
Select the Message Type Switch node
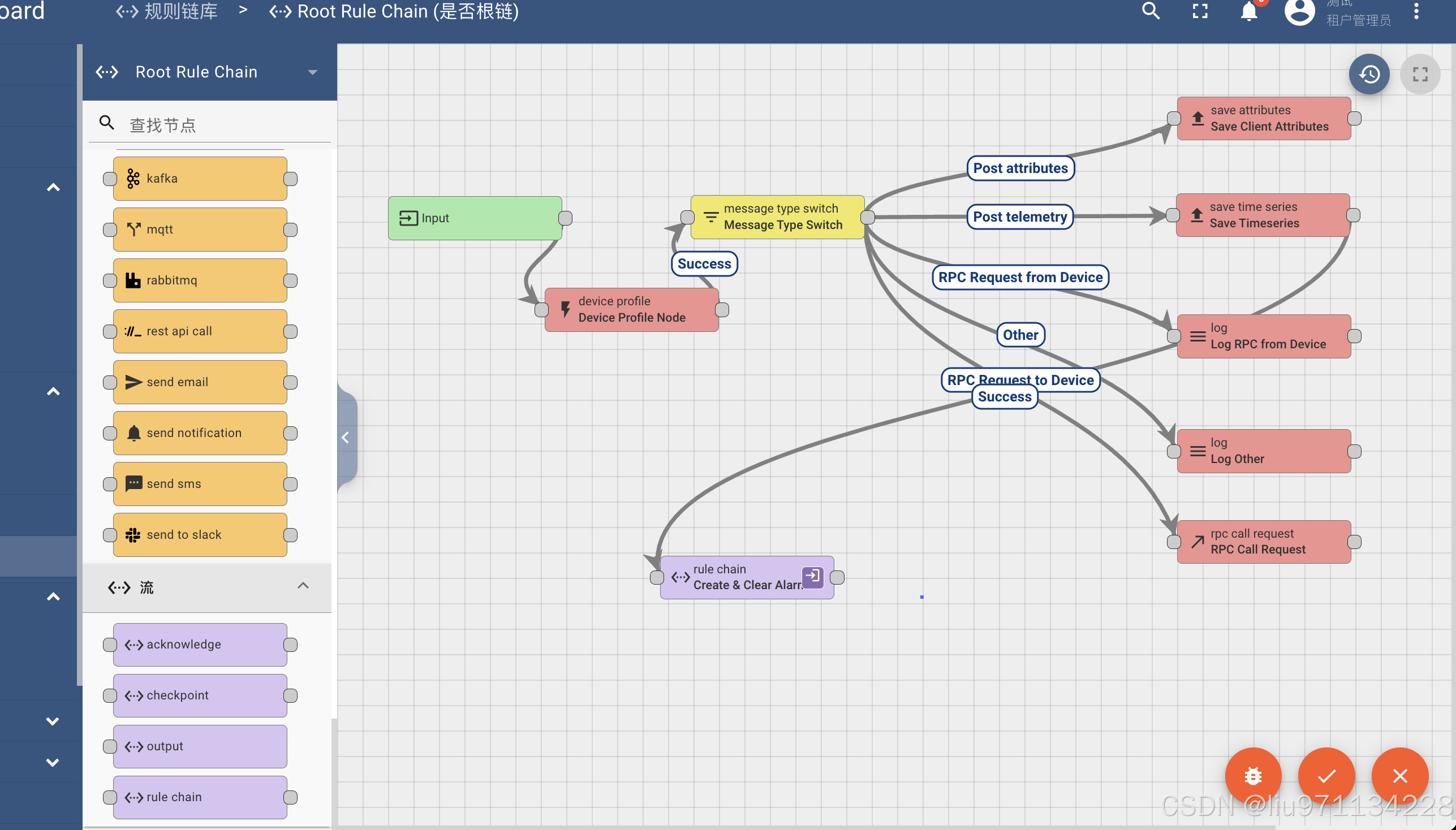pyautogui.click(x=777, y=217)
